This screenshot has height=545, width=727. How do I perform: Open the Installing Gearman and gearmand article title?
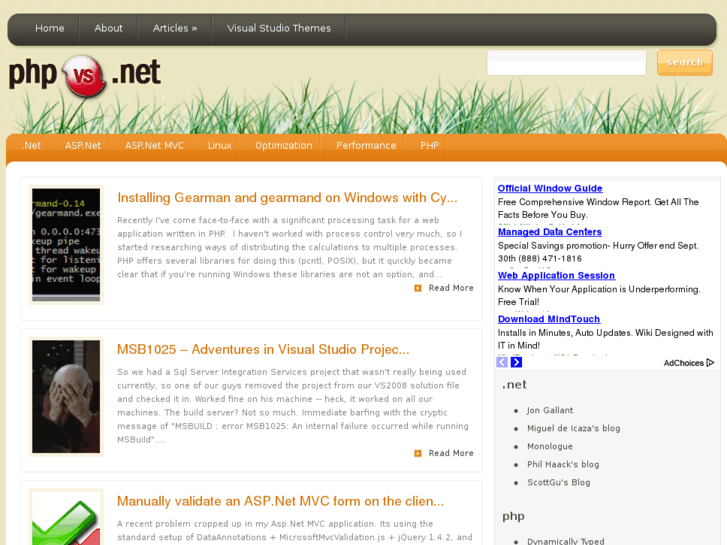[287, 198]
